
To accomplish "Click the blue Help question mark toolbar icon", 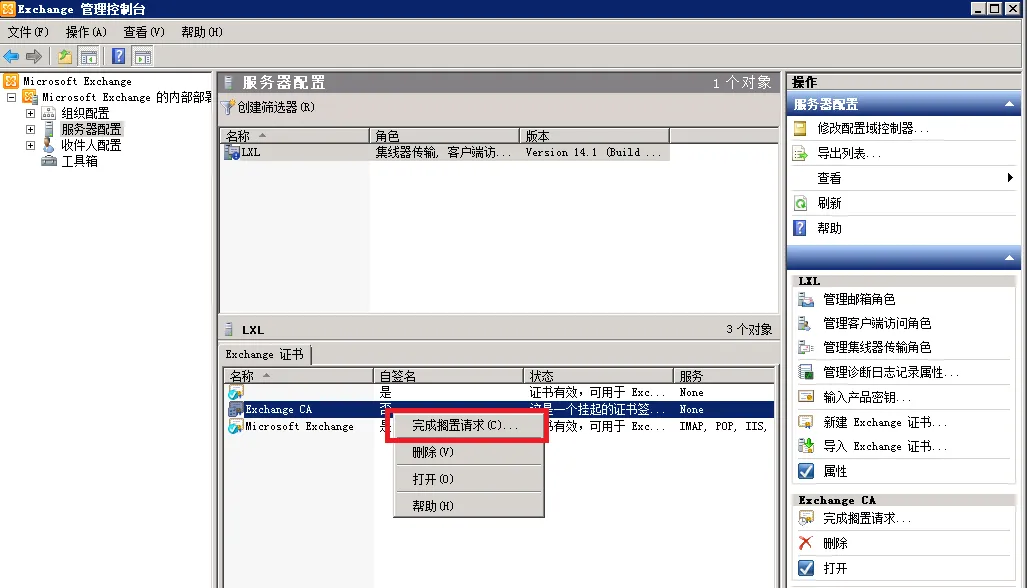I will point(119,56).
